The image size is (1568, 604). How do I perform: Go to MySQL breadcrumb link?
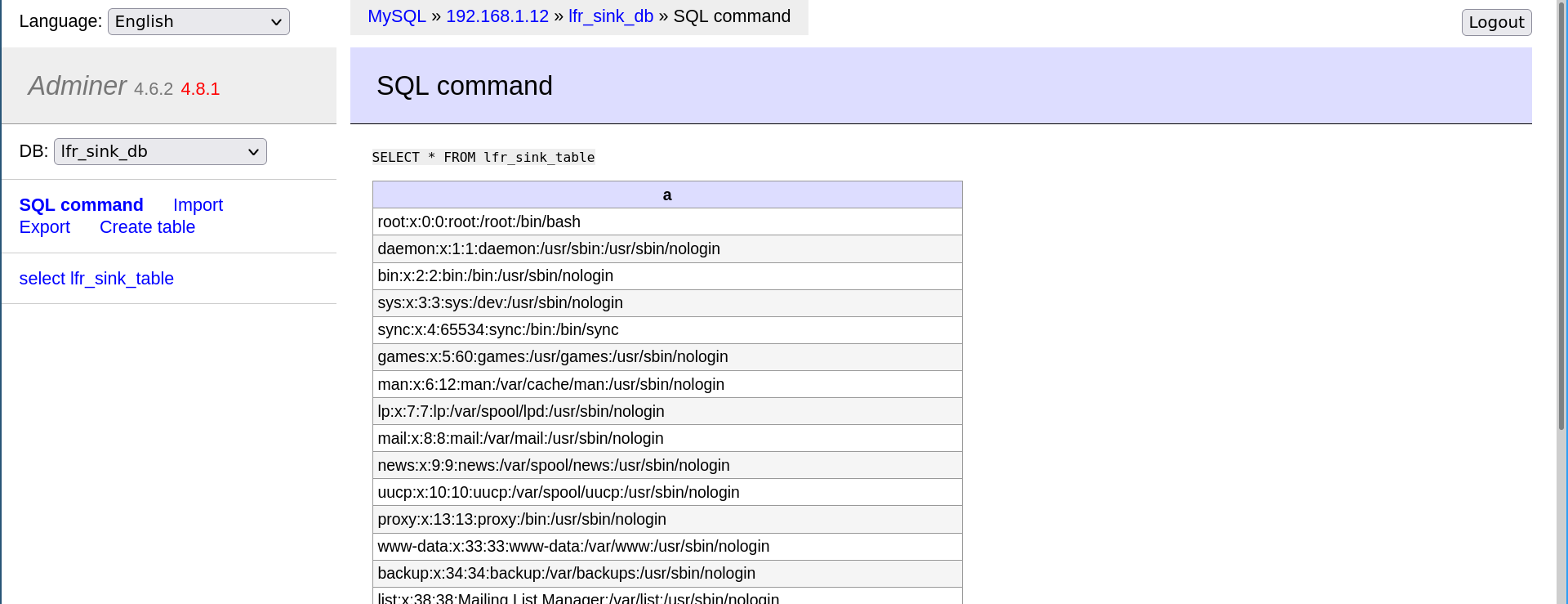tap(397, 16)
